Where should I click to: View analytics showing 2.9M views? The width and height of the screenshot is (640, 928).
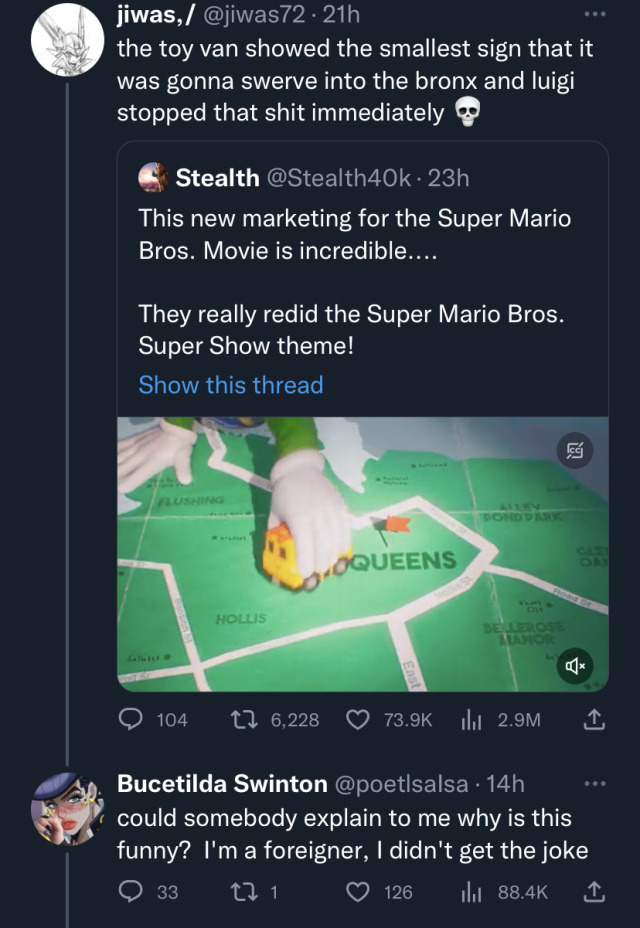(471, 718)
